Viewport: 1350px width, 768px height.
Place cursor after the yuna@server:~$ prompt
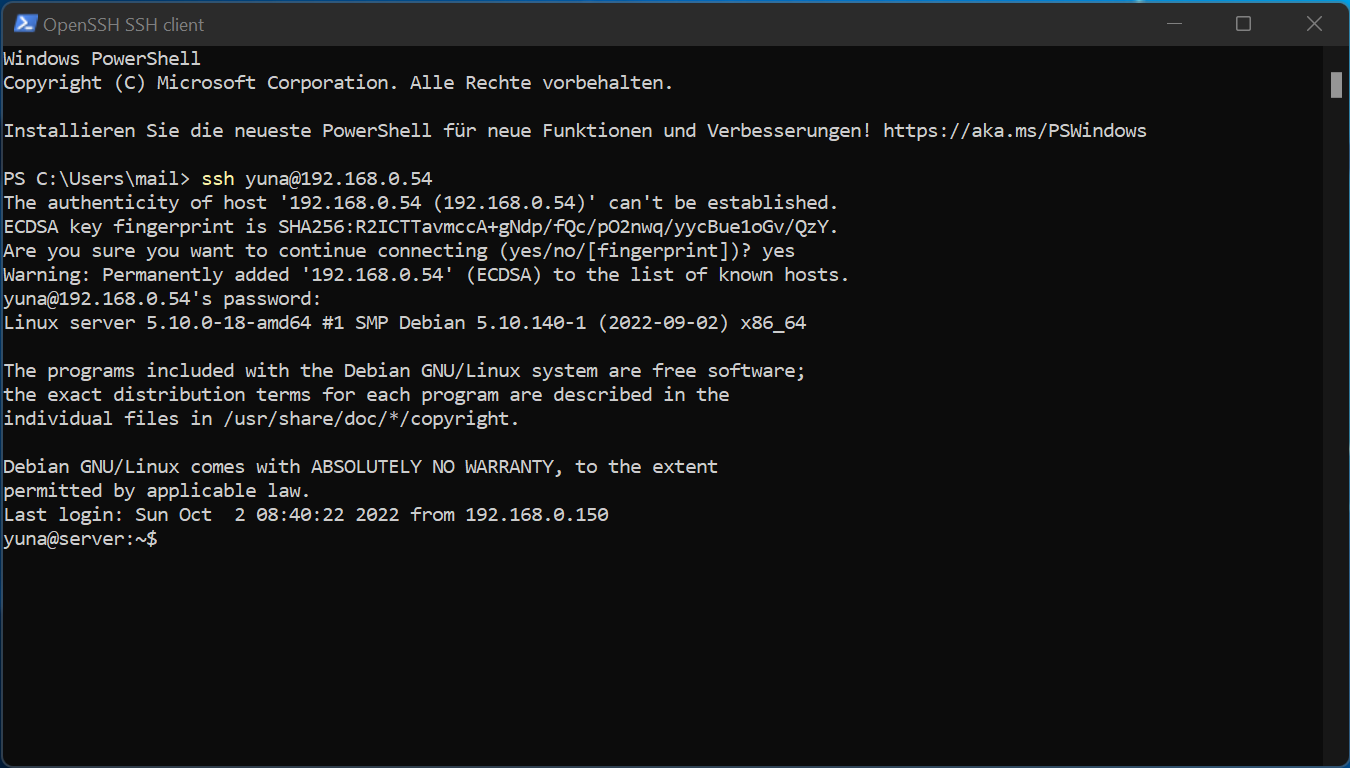[163, 539]
